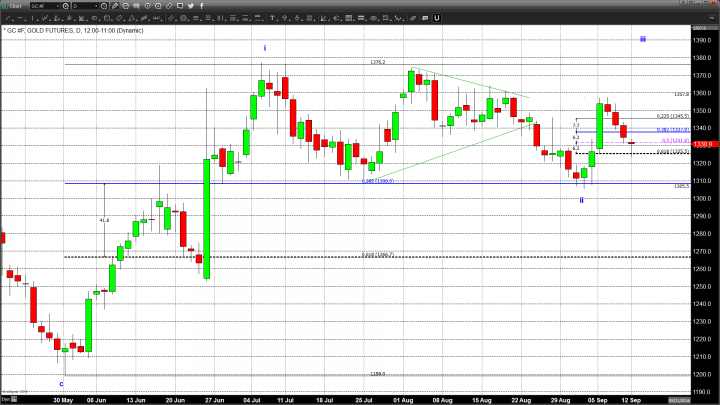
Task: Click the eye visibility icon in toolbar
Action: (x=374, y=18)
